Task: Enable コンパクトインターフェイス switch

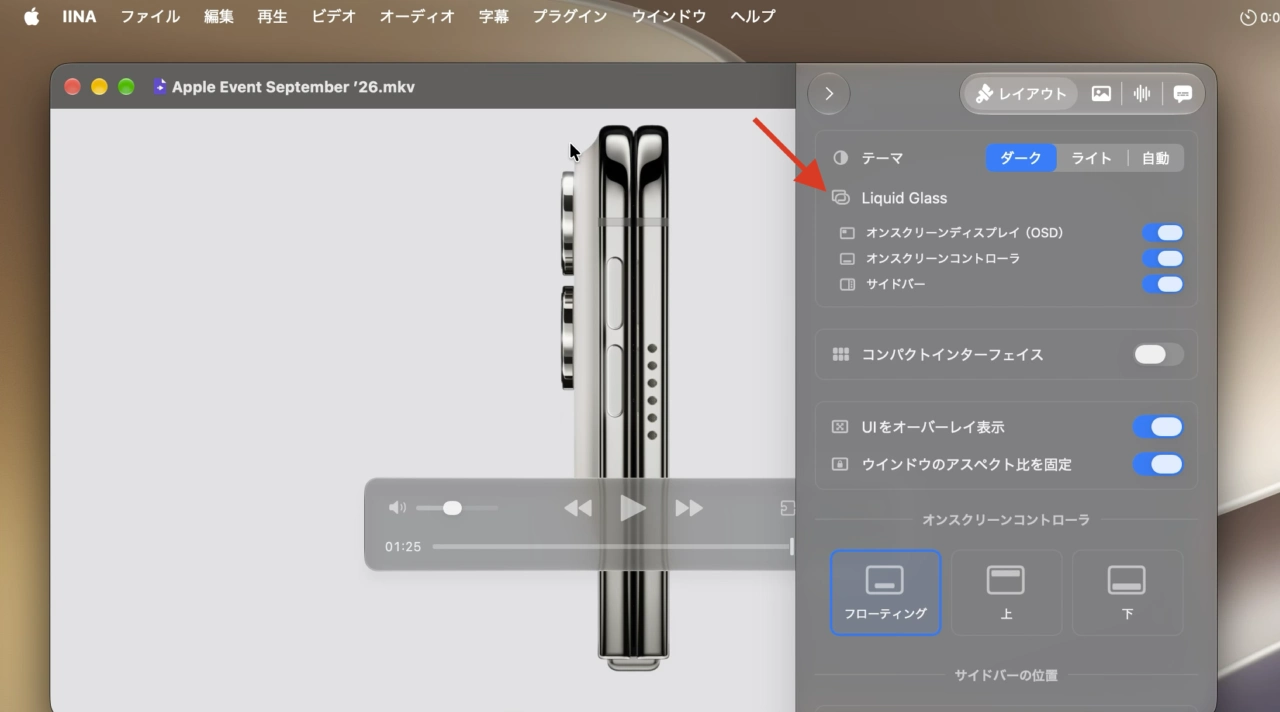Action: pos(1158,355)
